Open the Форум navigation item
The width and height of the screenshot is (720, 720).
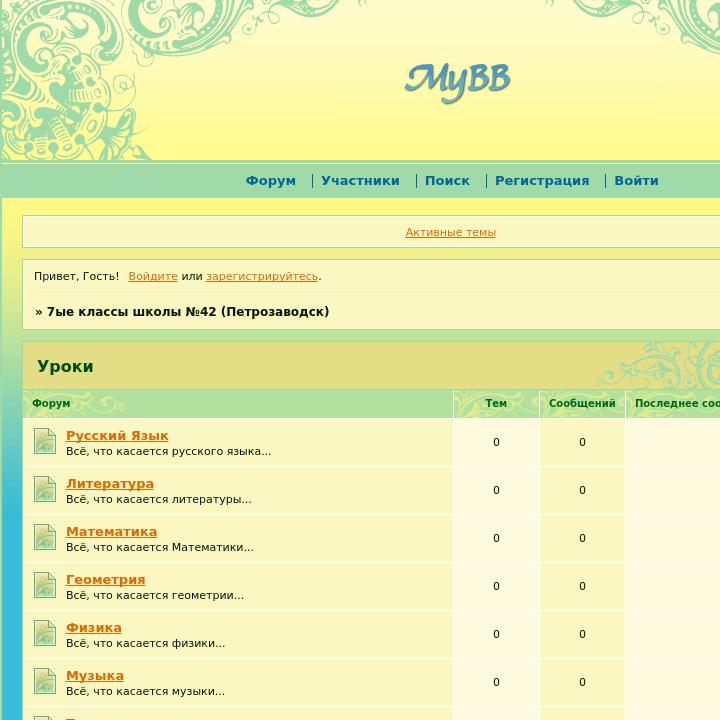coord(271,180)
